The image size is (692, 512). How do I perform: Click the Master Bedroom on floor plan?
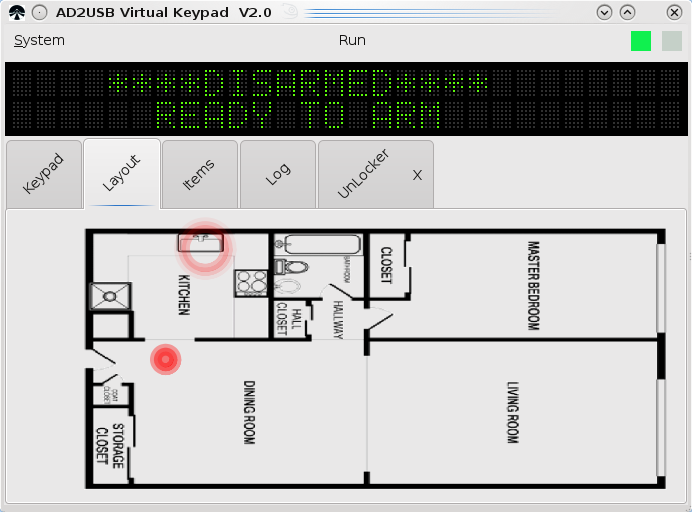[514, 286]
